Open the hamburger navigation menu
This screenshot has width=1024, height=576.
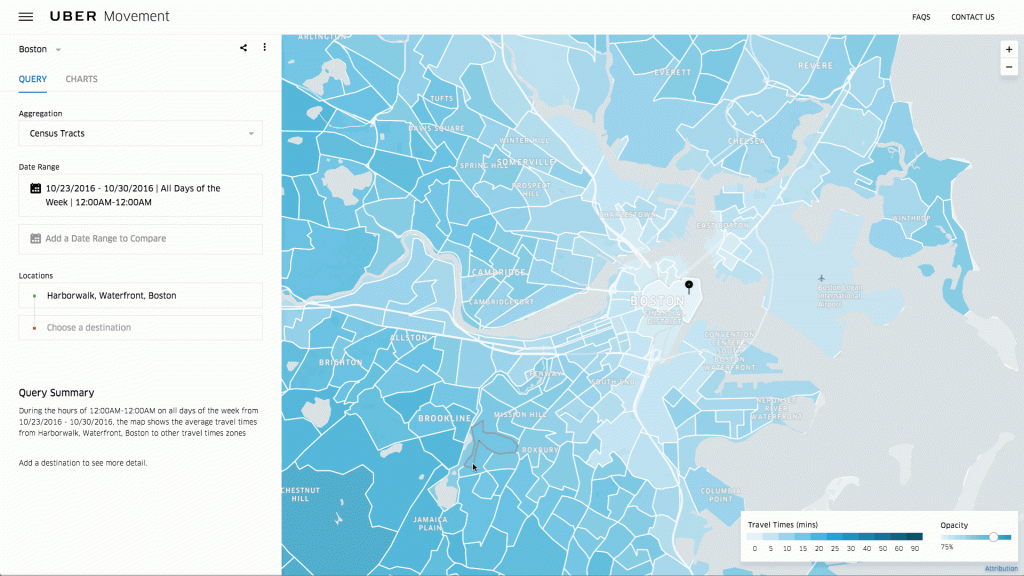click(25, 16)
